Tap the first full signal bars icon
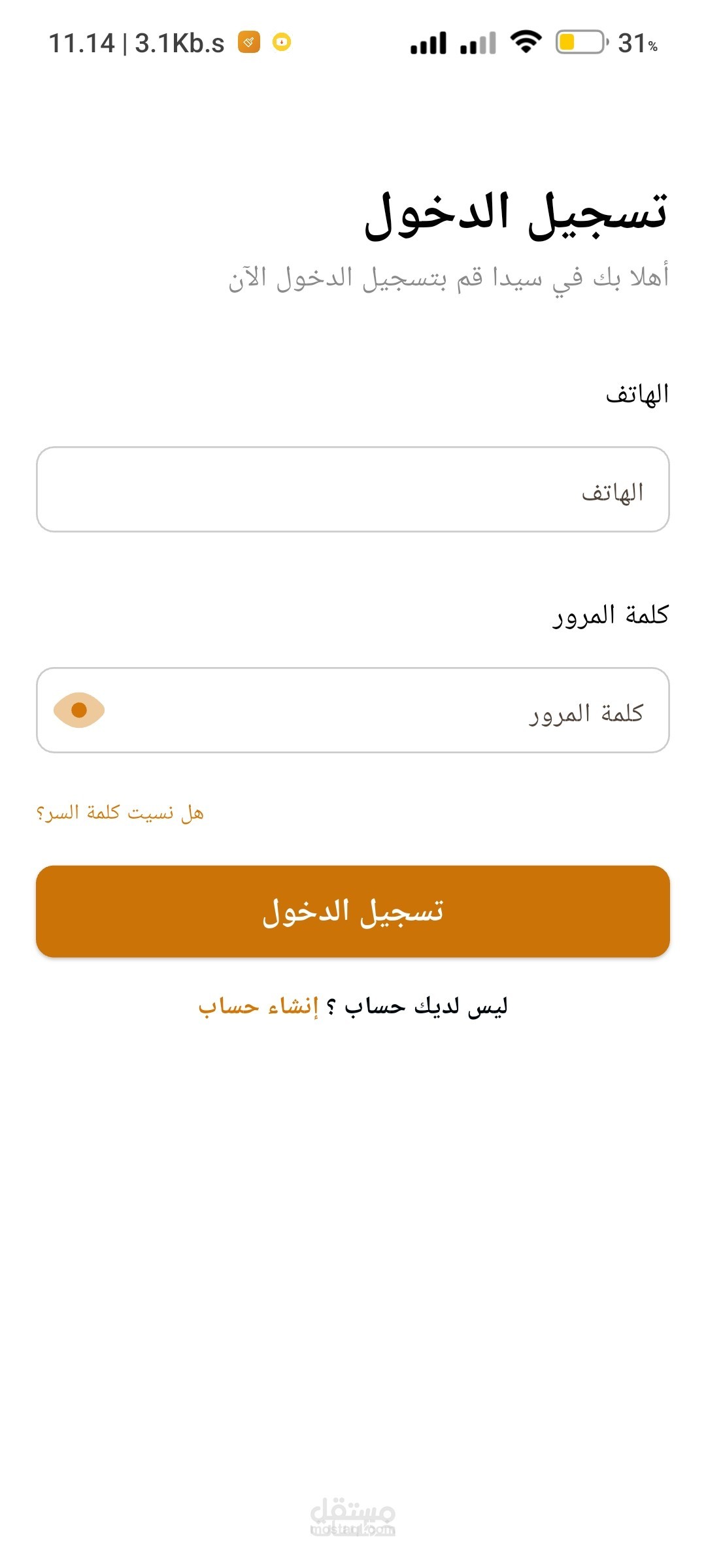Image resolution: width=706 pixels, height=1568 pixels. point(429,43)
